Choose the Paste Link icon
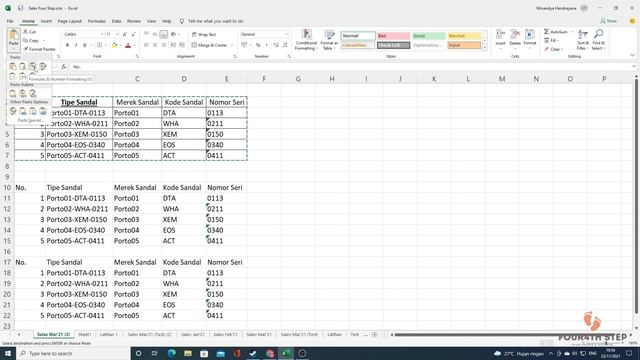This screenshot has width=640, height=360. click(22, 111)
